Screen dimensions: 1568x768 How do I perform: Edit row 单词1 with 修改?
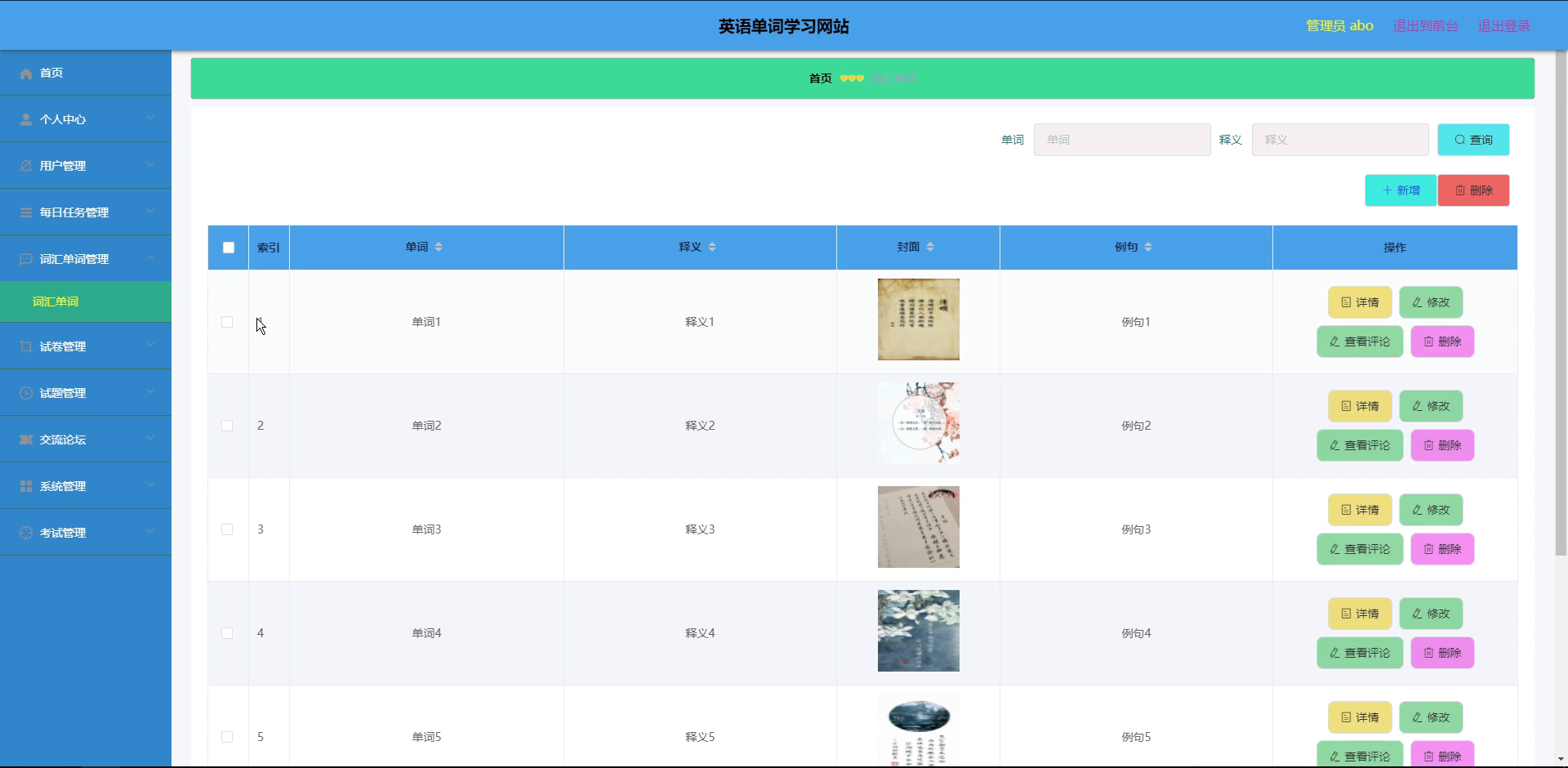tap(1431, 303)
